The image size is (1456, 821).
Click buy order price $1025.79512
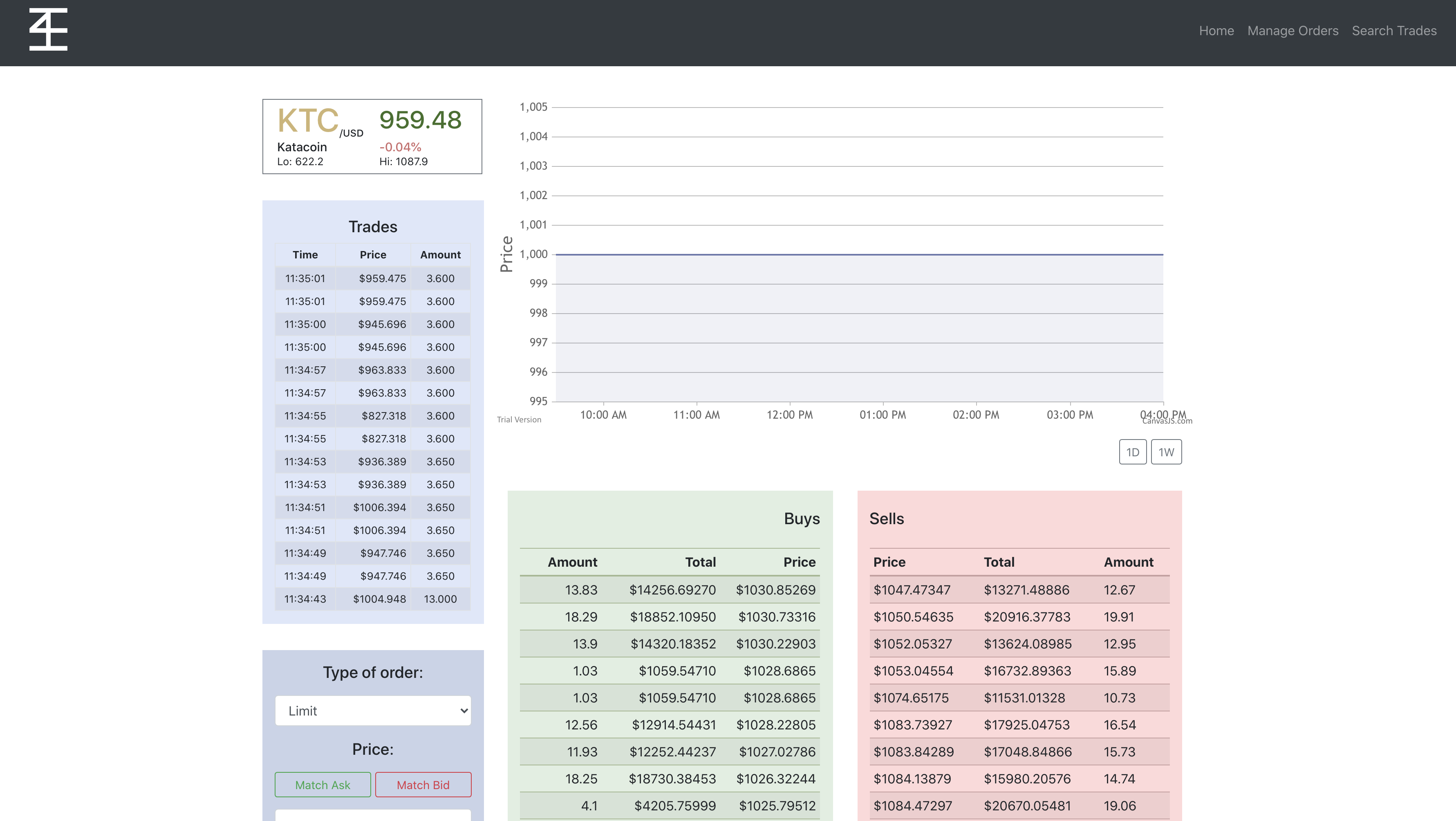777,806
